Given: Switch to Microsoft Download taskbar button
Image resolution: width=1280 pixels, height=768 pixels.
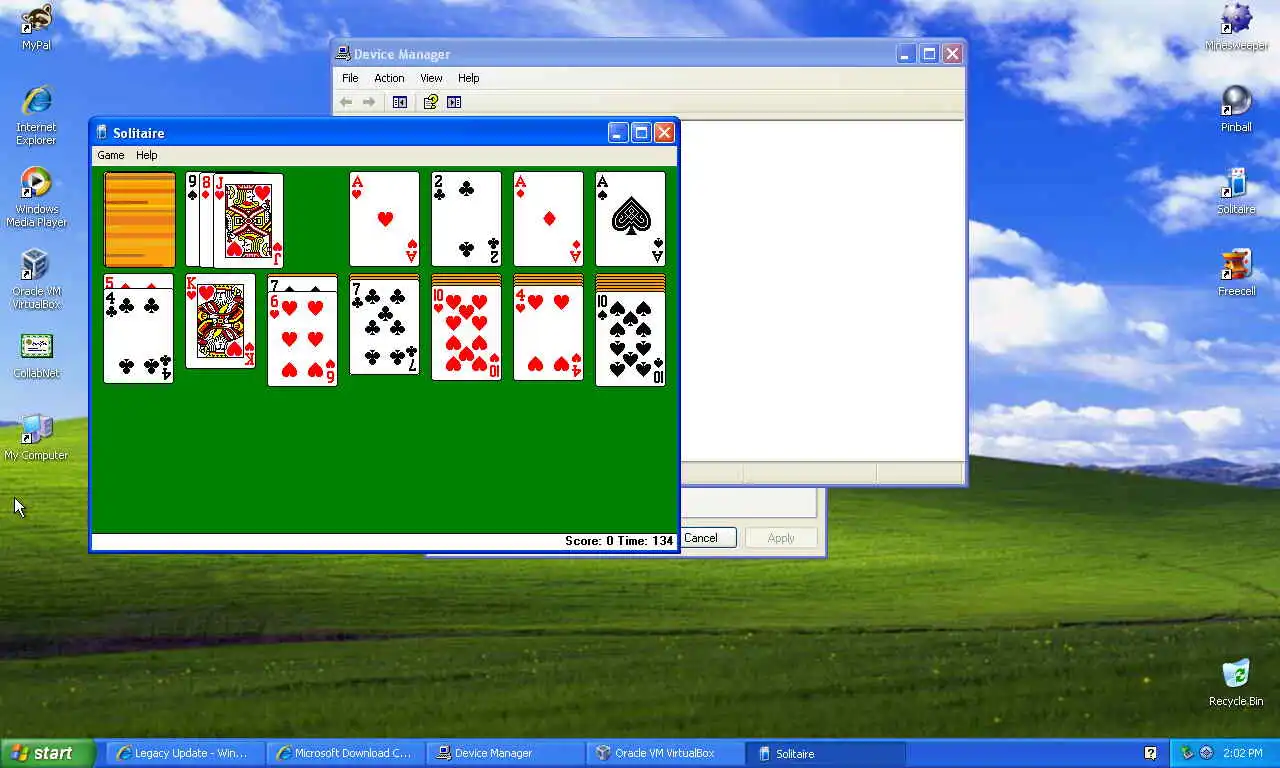Looking at the screenshot, I should point(344,753).
